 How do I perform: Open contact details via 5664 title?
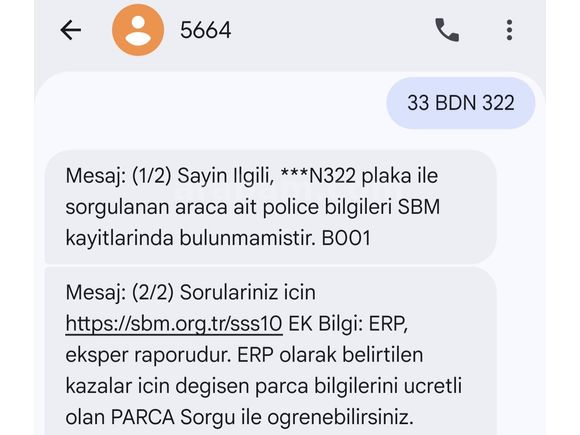[206, 30]
